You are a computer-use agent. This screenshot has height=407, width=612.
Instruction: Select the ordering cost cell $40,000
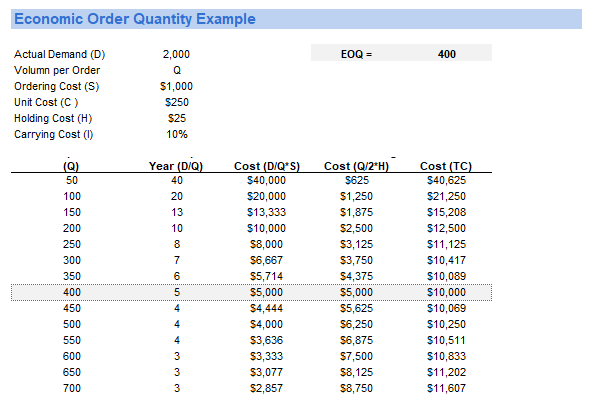266,180
